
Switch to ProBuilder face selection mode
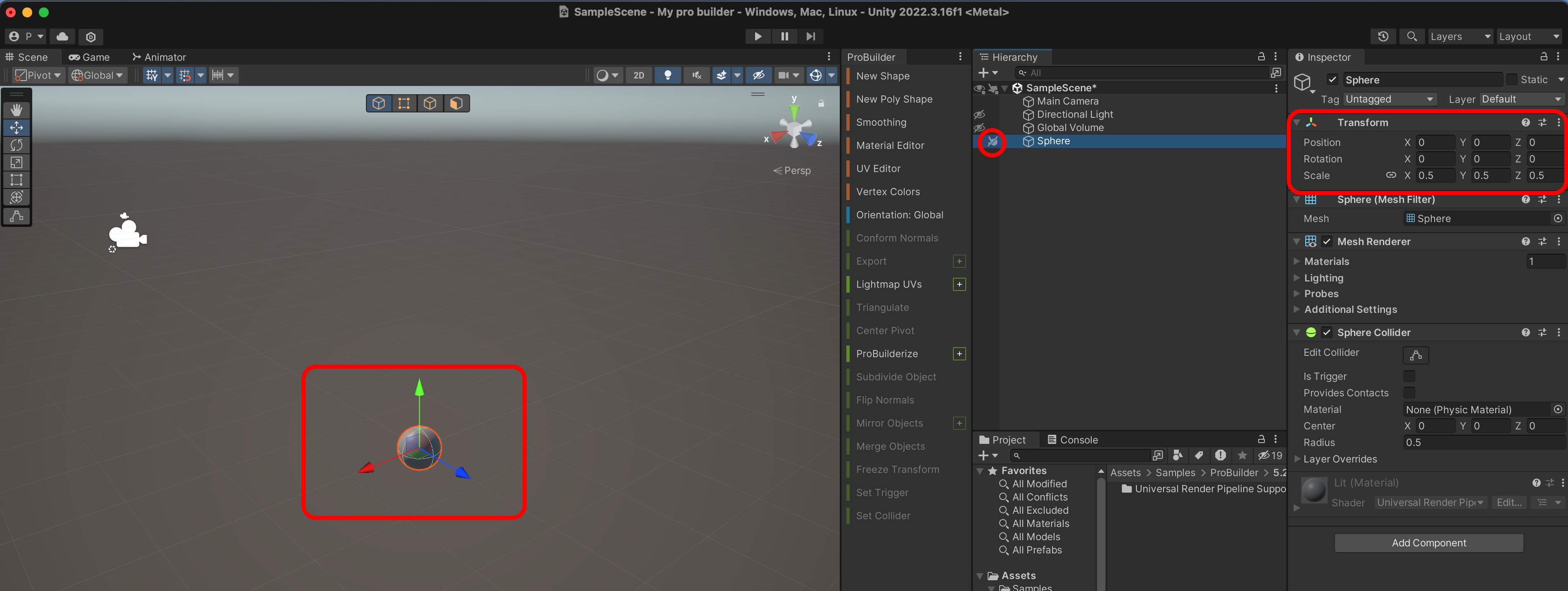tap(456, 104)
